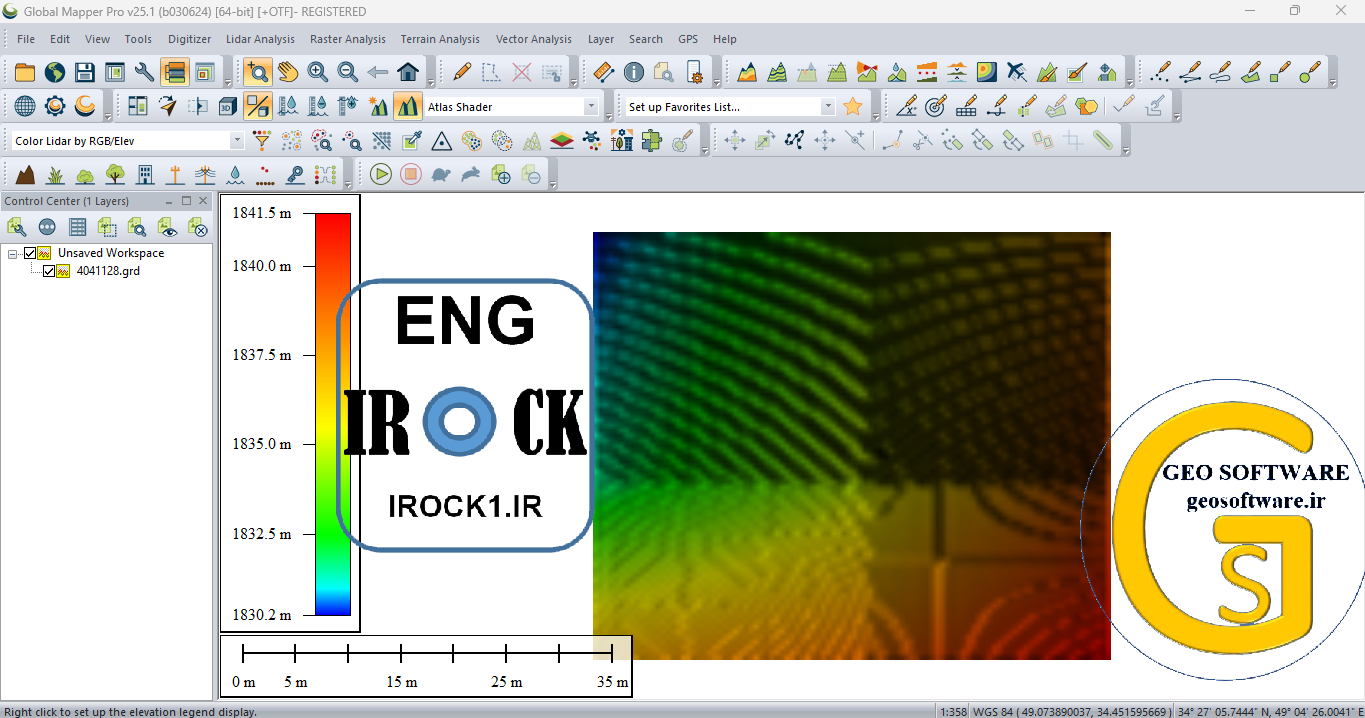The image size is (1365, 718).
Task: Click the airplane flight path icon
Action: (x=1017, y=72)
